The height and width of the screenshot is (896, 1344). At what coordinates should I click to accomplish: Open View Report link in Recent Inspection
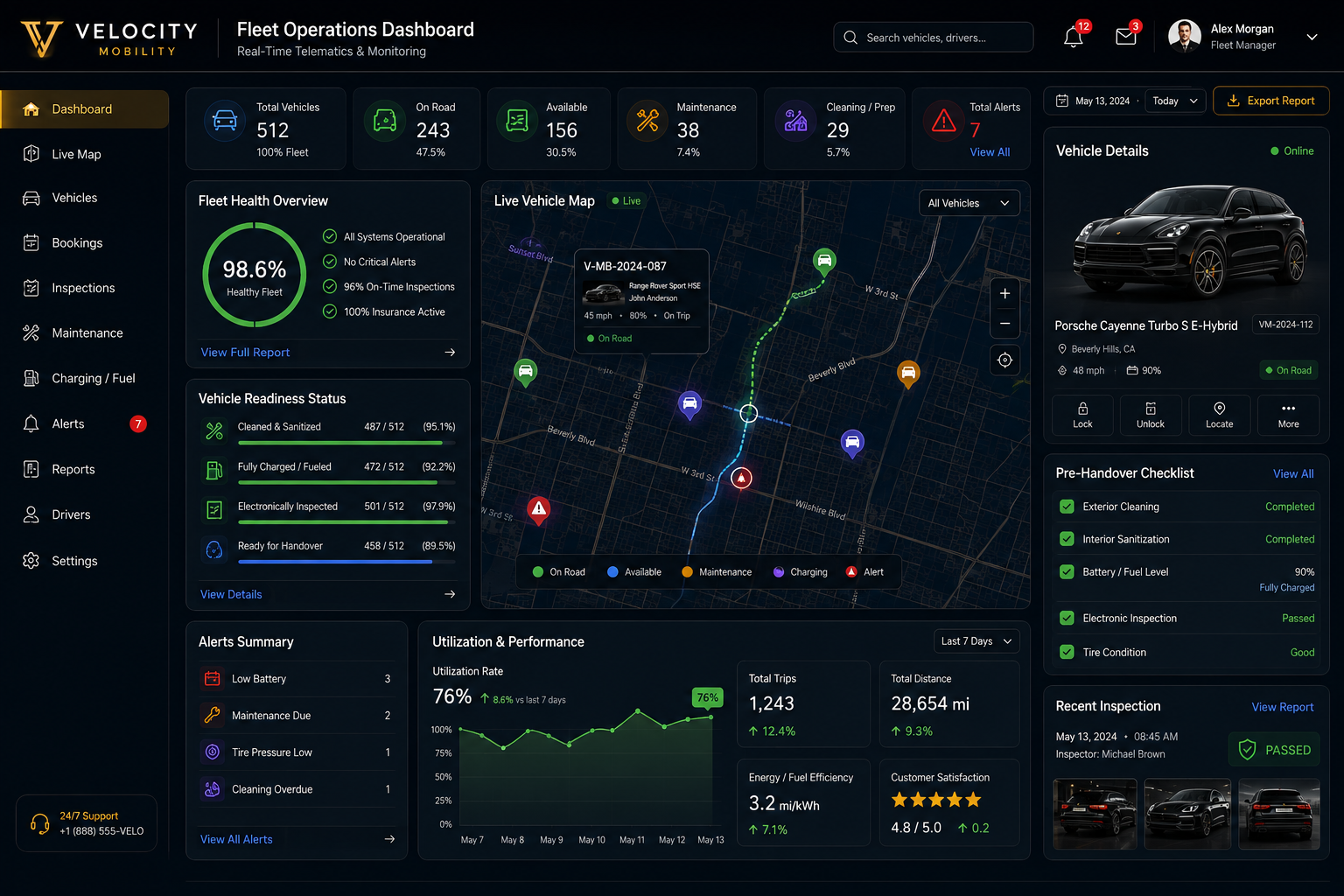(1283, 707)
